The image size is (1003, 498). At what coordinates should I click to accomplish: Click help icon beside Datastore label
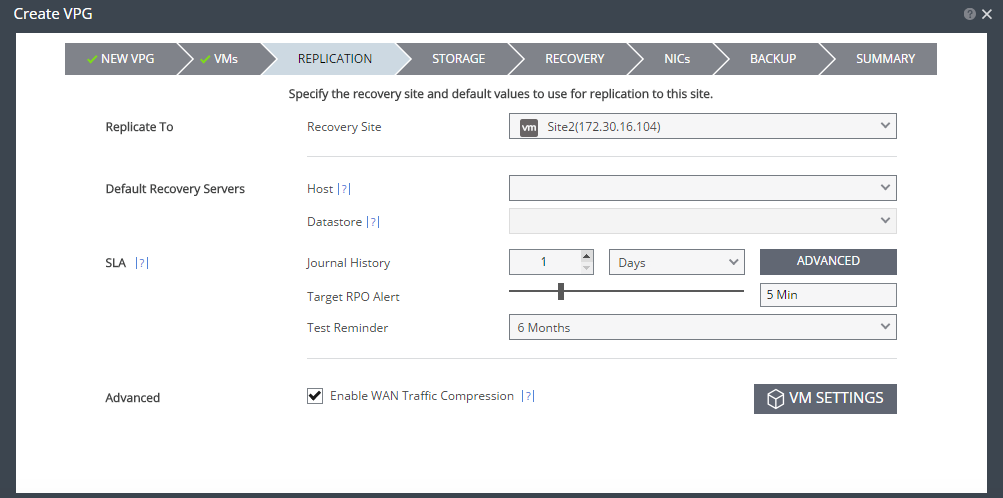click(x=374, y=223)
